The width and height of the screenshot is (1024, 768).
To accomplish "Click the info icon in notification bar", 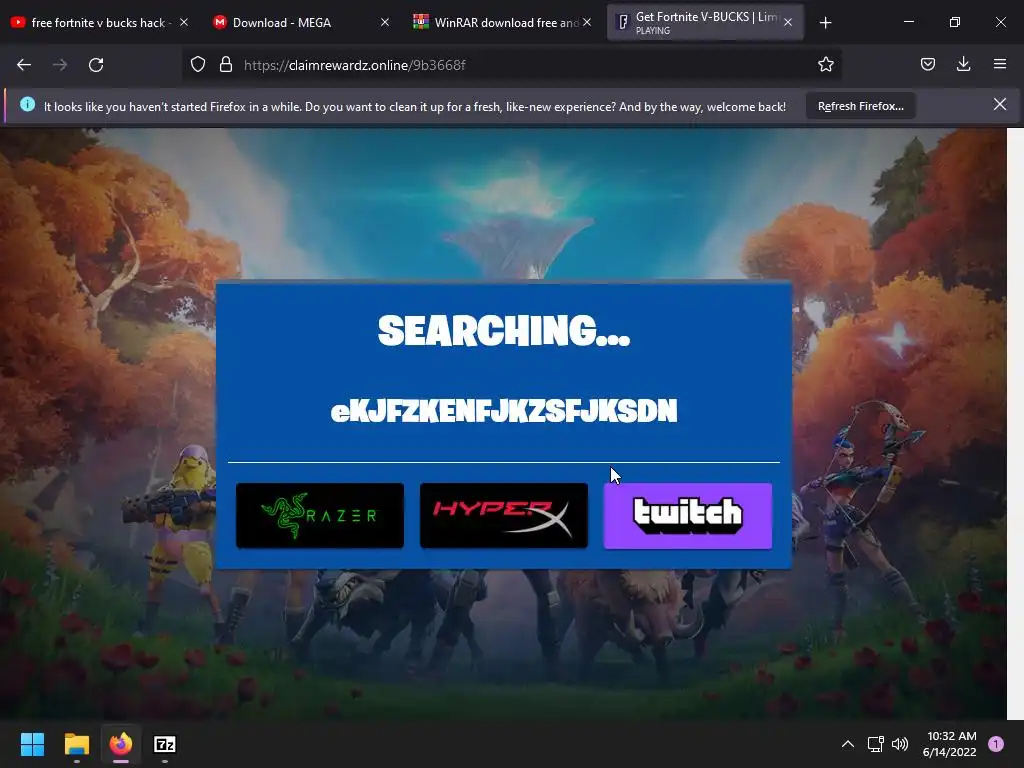I will click(x=27, y=104).
